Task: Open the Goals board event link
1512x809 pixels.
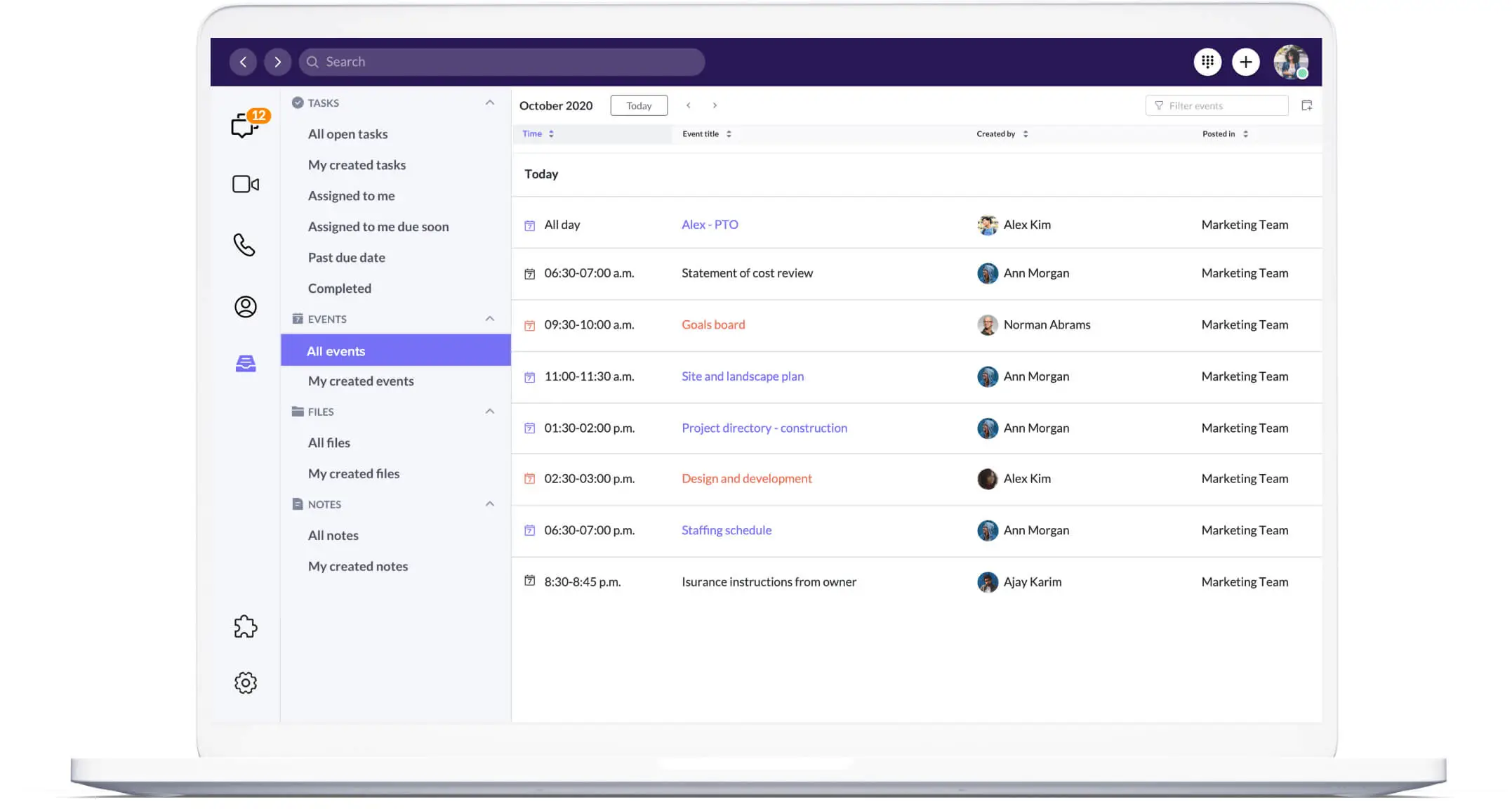Action: 712,324
